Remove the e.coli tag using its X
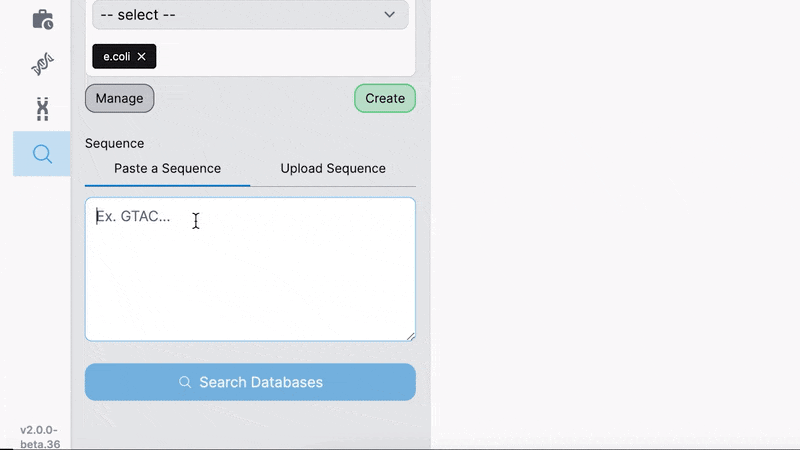The width and height of the screenshot is (800, 450). (x=142, y=57)
